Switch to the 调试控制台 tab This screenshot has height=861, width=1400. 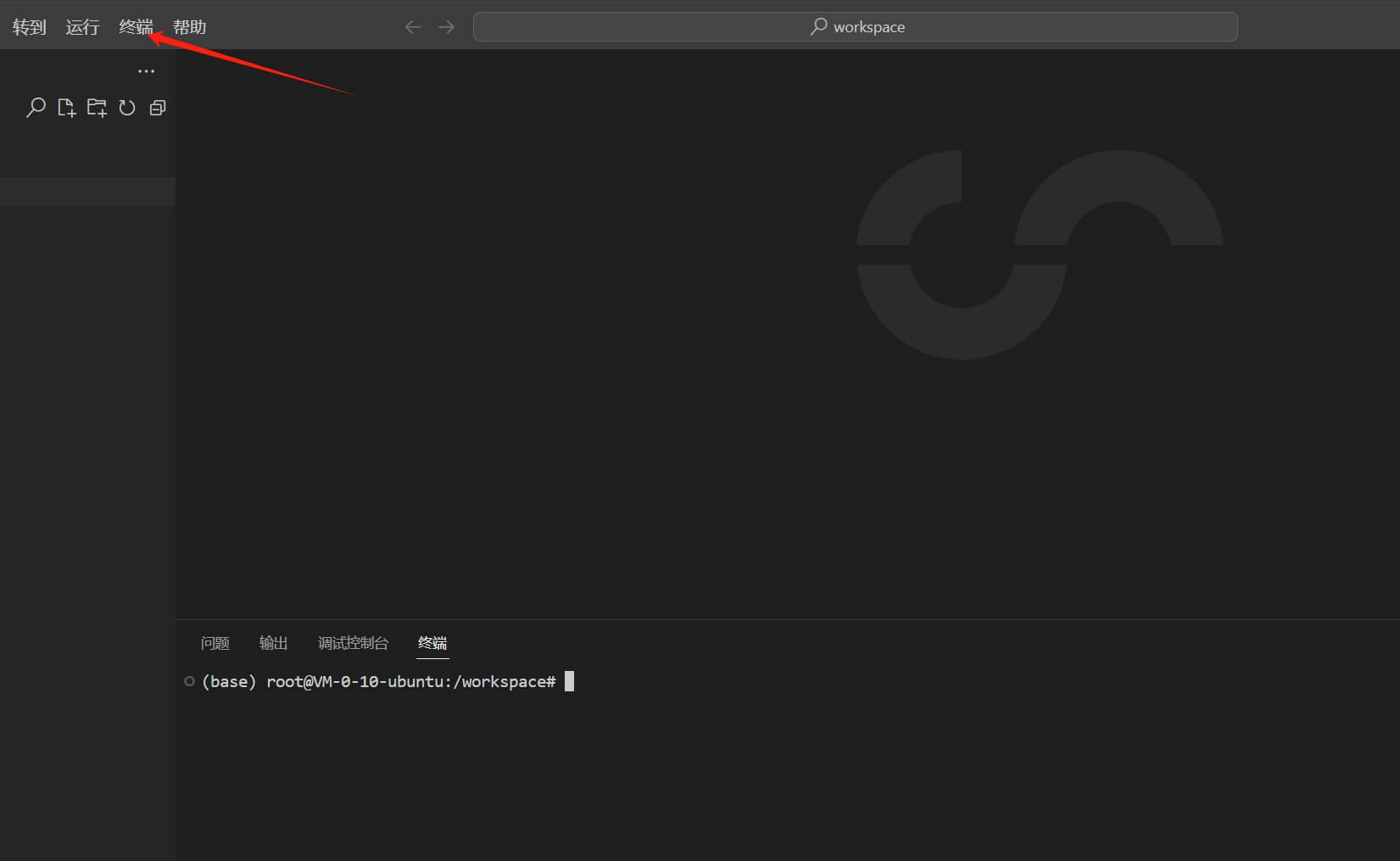[354, 643]
